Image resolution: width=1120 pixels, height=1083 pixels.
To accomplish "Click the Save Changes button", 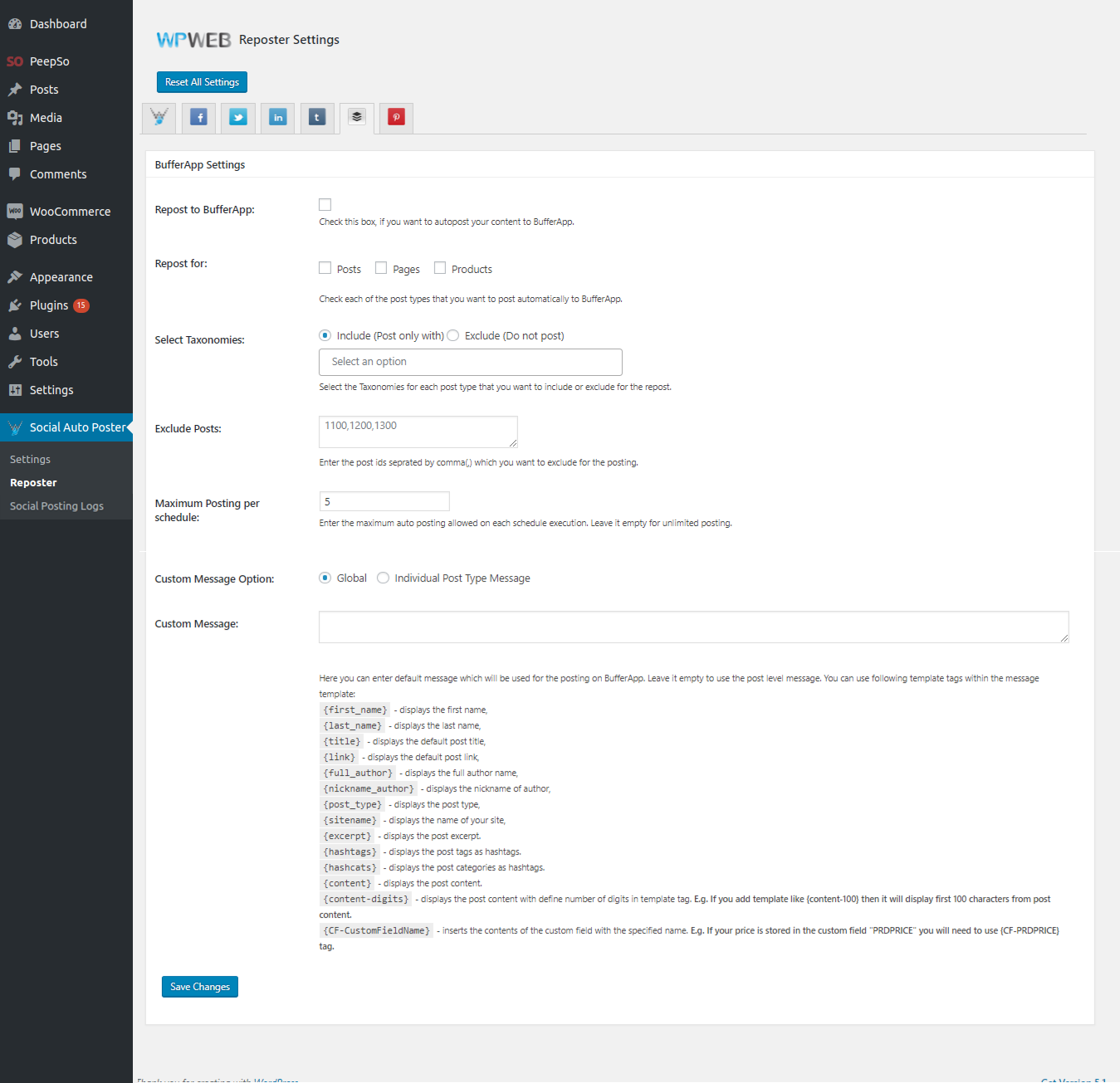I will tap(200, 987).
